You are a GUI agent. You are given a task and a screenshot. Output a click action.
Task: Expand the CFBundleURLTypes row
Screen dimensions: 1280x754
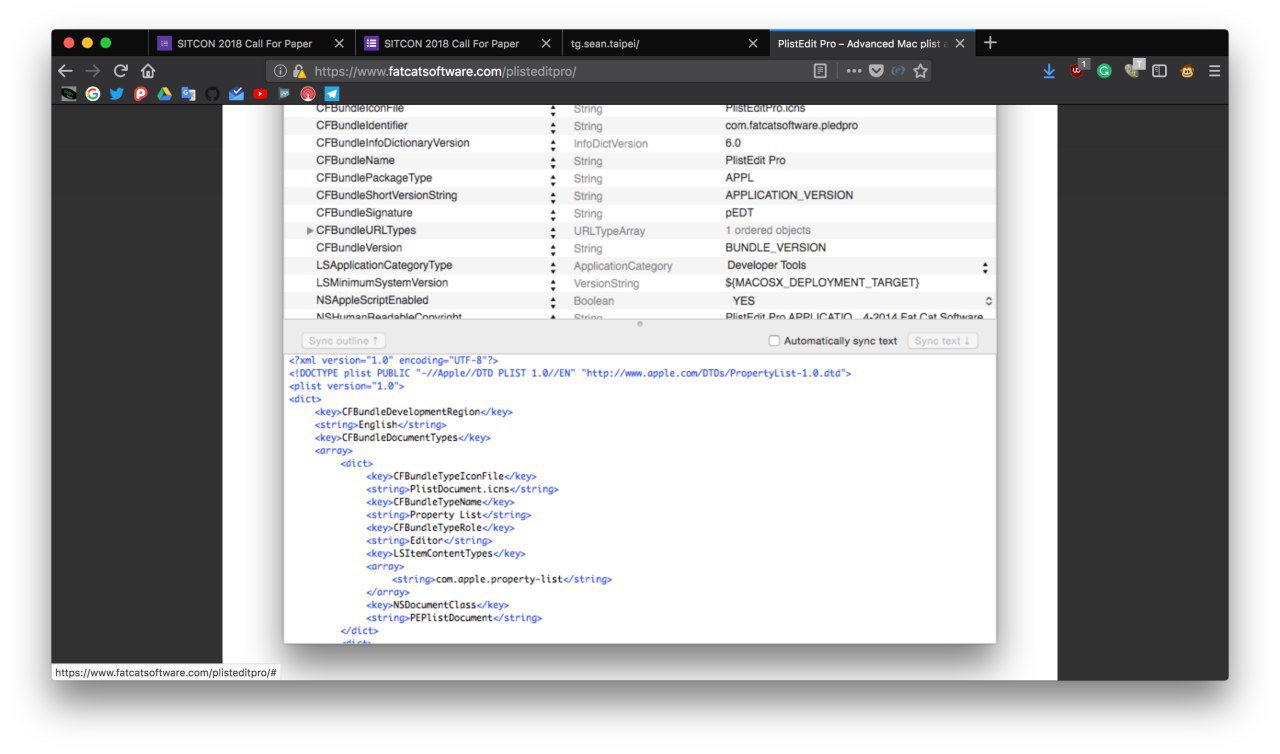(x=310, y=231)
